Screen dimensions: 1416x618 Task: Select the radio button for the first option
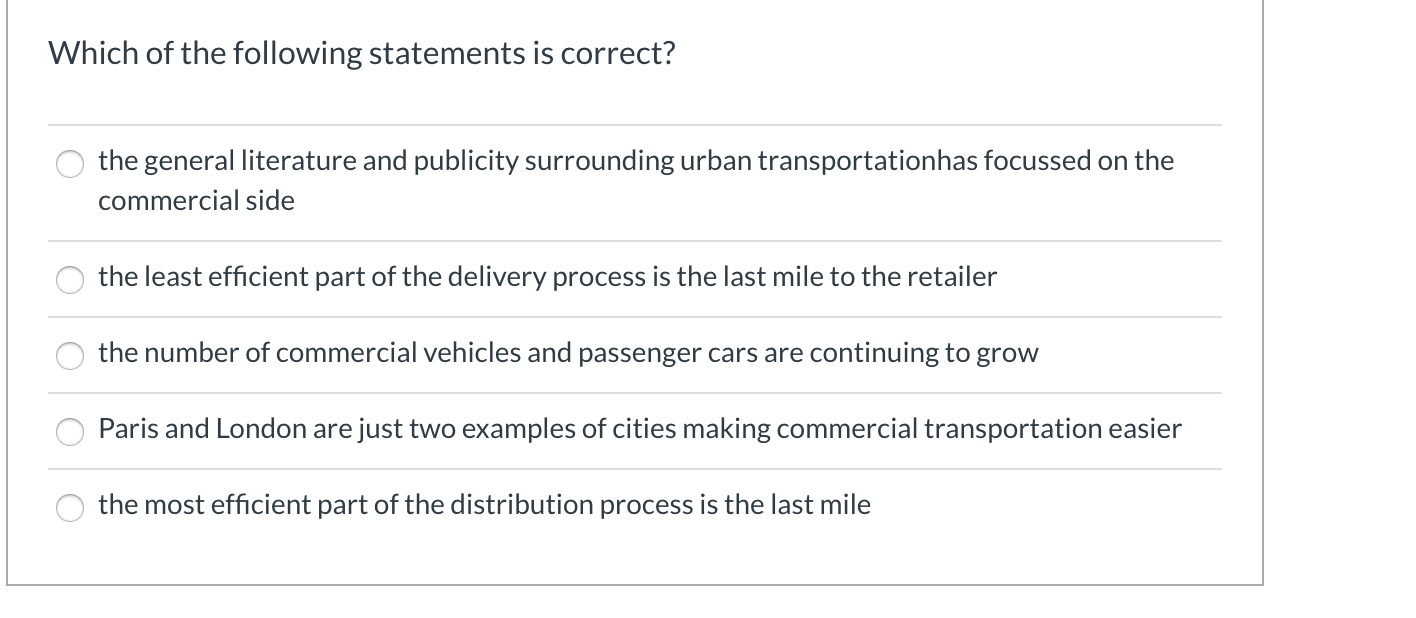70,163
